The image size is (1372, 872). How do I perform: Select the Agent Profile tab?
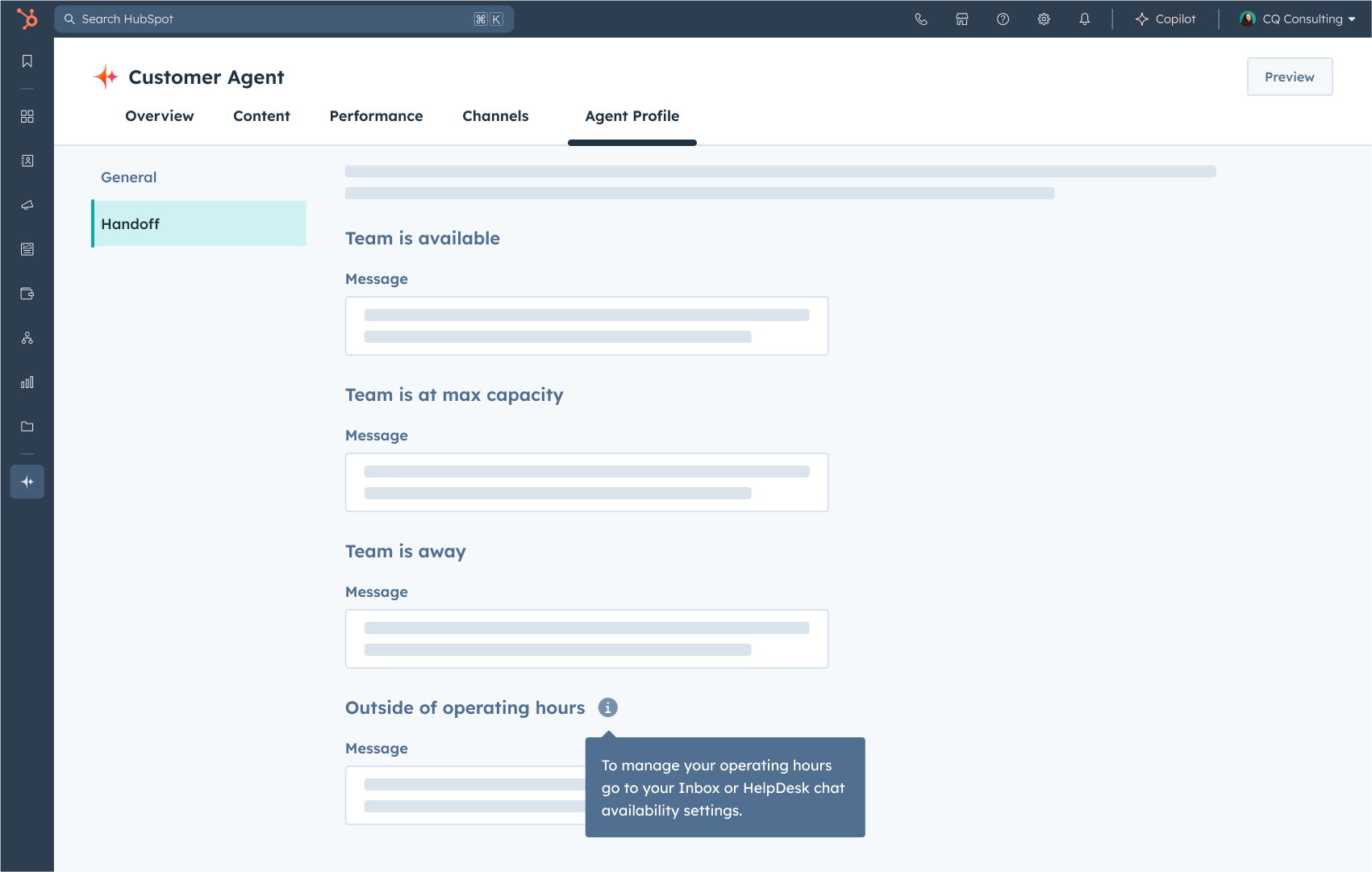click(632, 116)
